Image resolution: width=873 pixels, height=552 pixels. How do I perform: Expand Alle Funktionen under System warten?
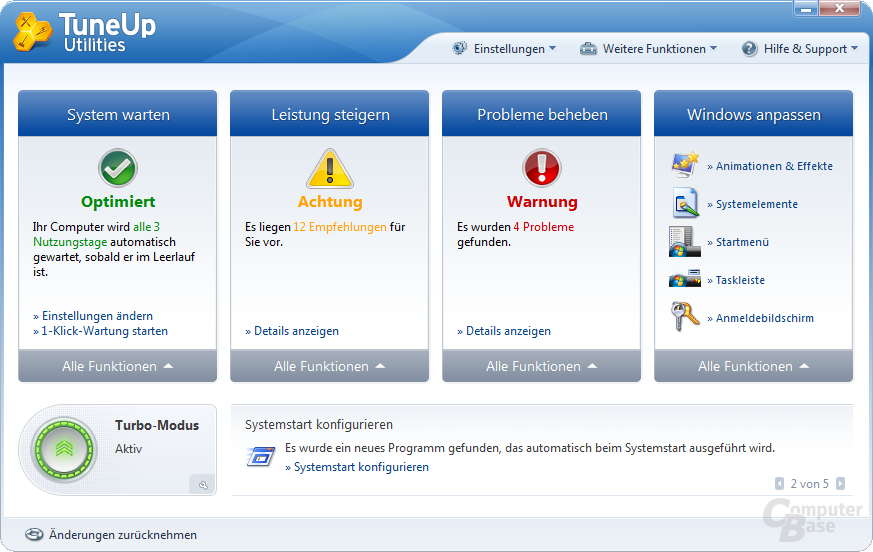click(117, 366)
